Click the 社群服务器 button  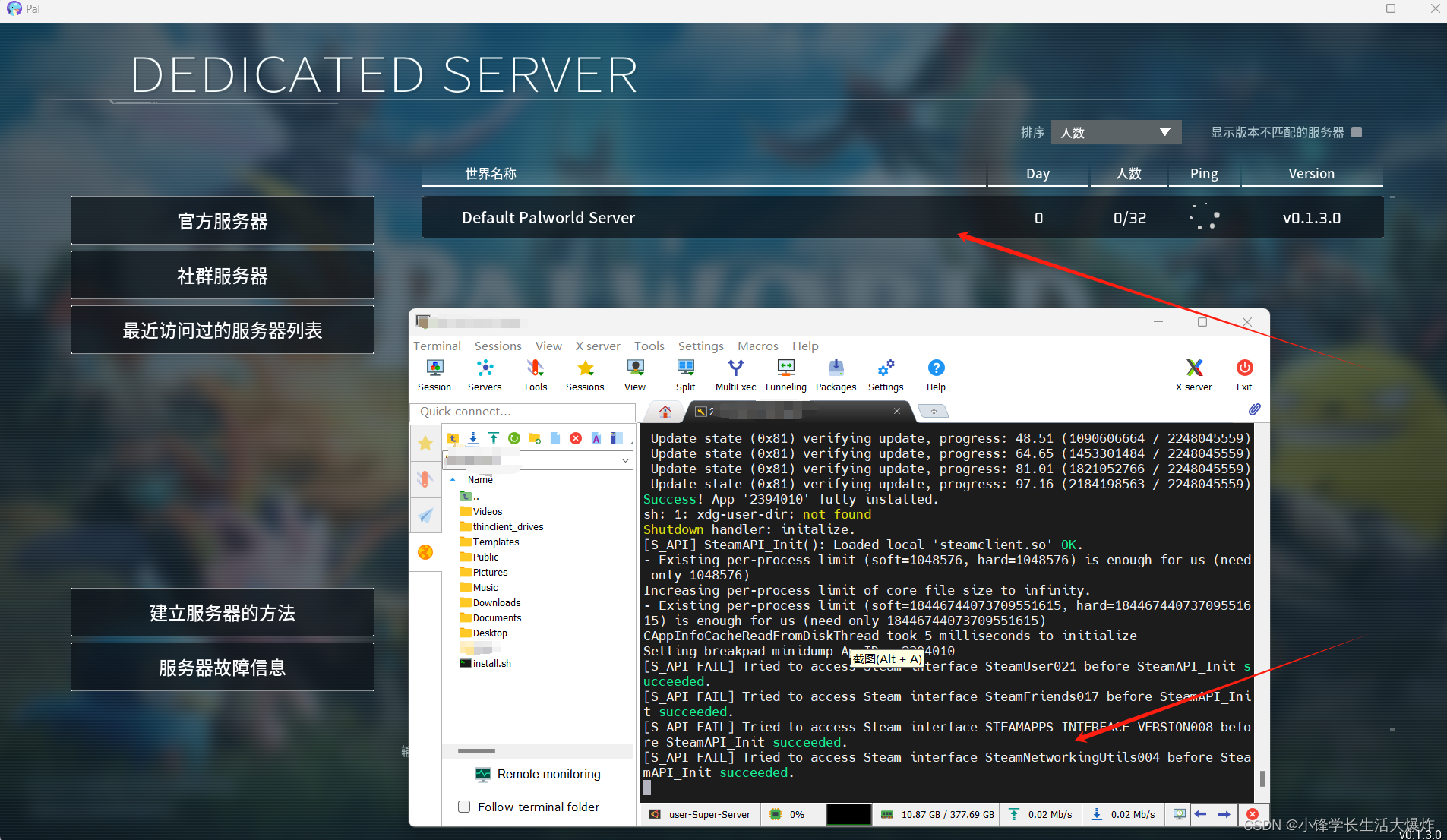tap(223, 276)
